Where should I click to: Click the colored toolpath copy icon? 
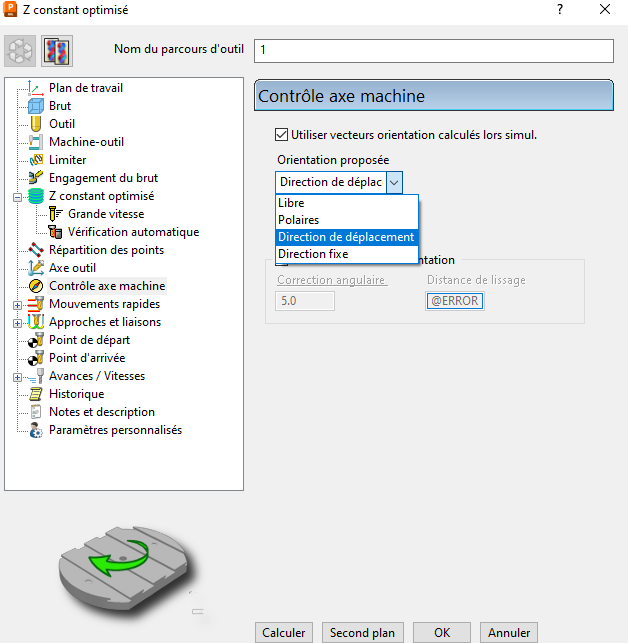click(x=55, y=51)
